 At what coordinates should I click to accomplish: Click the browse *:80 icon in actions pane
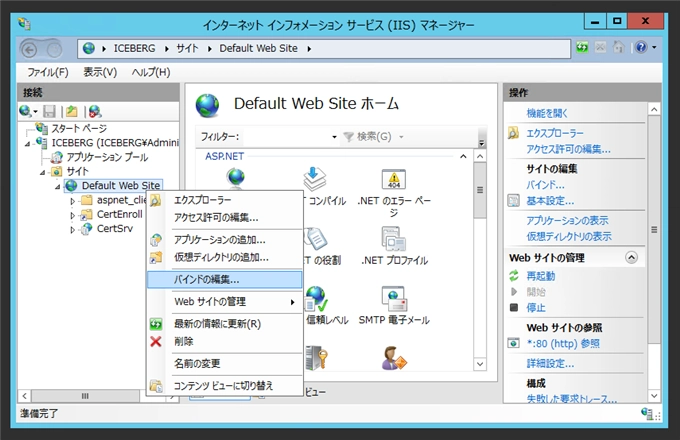(513, 343)
